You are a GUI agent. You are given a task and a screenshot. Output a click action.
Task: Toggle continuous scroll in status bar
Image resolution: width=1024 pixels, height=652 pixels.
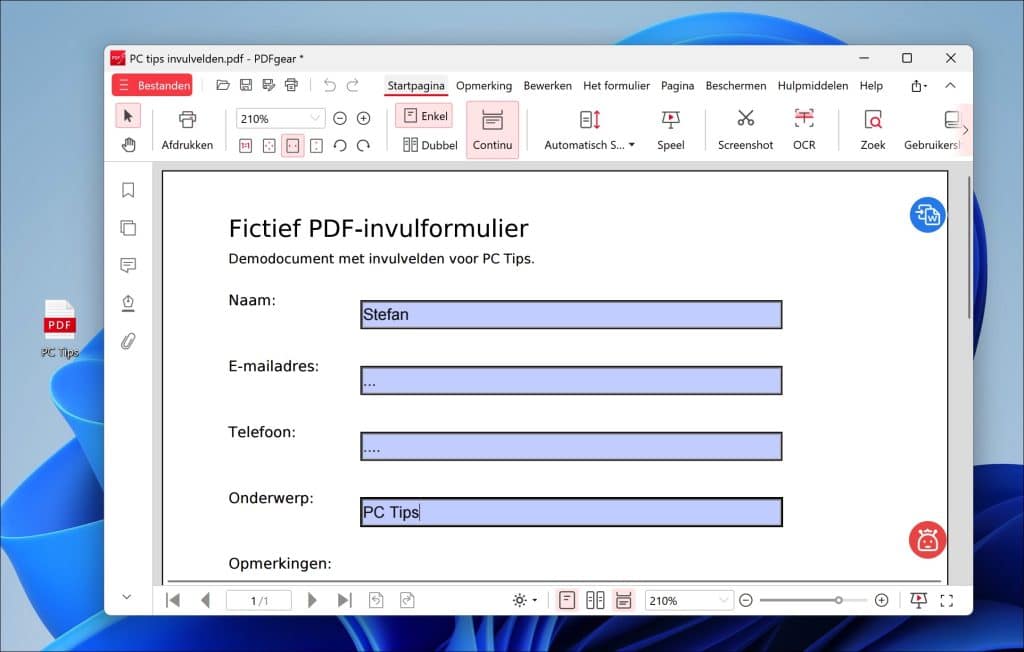(x=624, y=600)
